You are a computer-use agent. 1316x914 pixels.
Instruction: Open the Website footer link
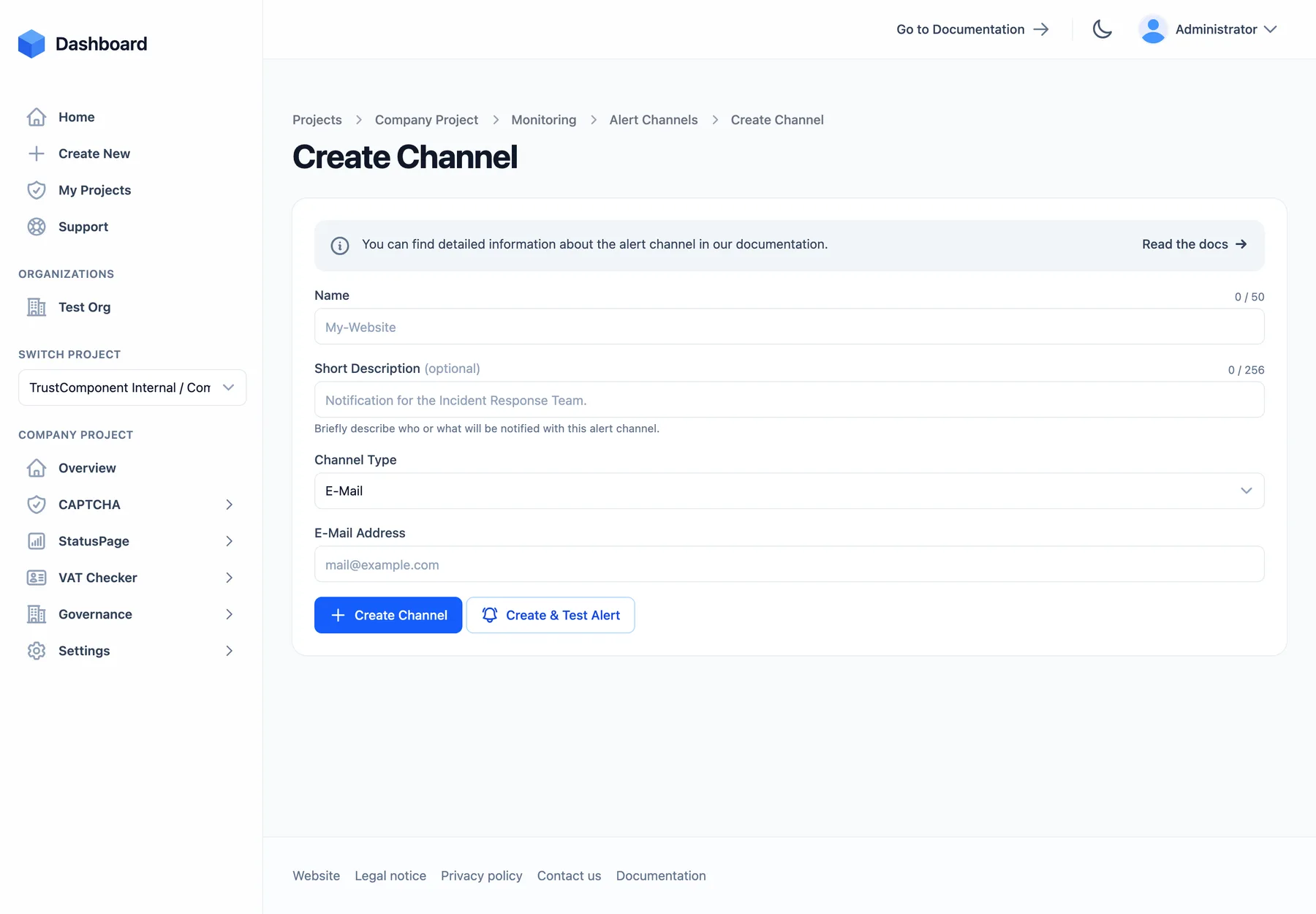point(317,876)
